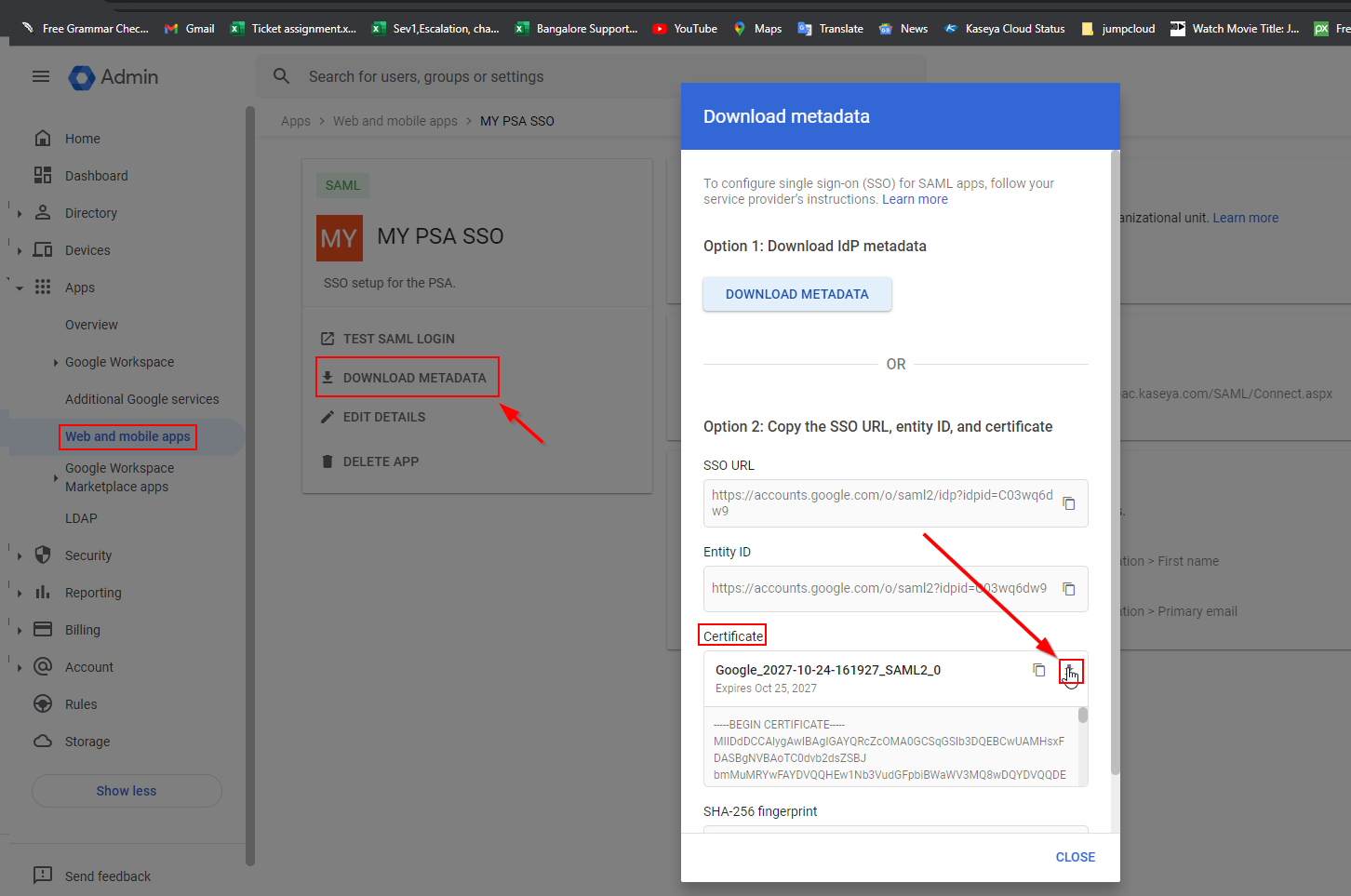Open the Translate bookmark
This screenshot has height=896, width=1351.
831,29
